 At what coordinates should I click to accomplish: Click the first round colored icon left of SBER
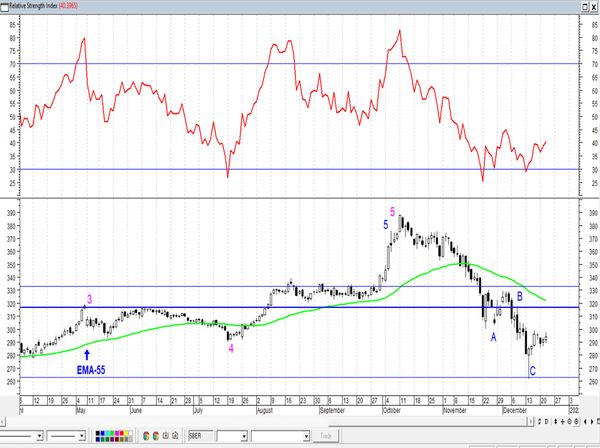click(146, 436)
